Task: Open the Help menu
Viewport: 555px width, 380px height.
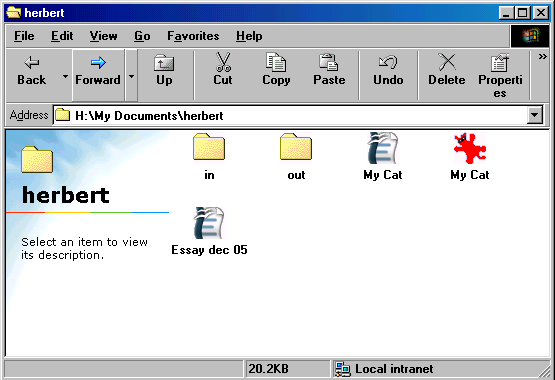Action: click(x=249, y=36)
